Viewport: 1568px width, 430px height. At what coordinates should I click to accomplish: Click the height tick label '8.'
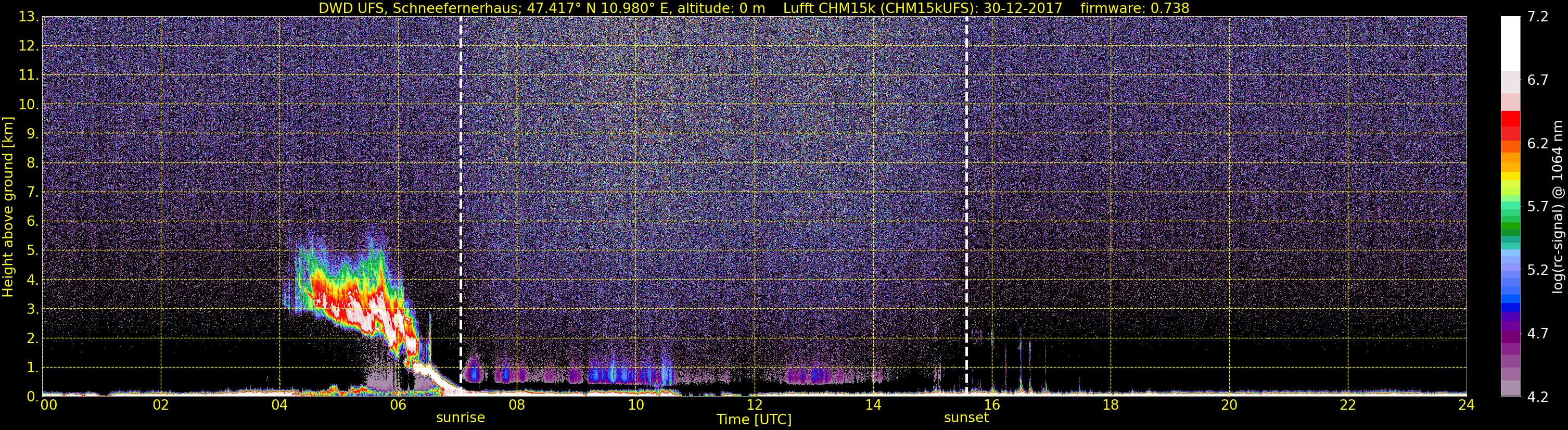32,162
